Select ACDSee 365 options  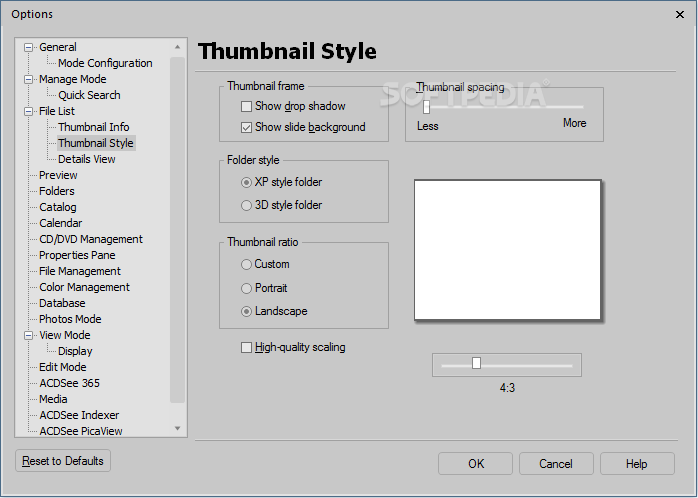tap(69, 384)
